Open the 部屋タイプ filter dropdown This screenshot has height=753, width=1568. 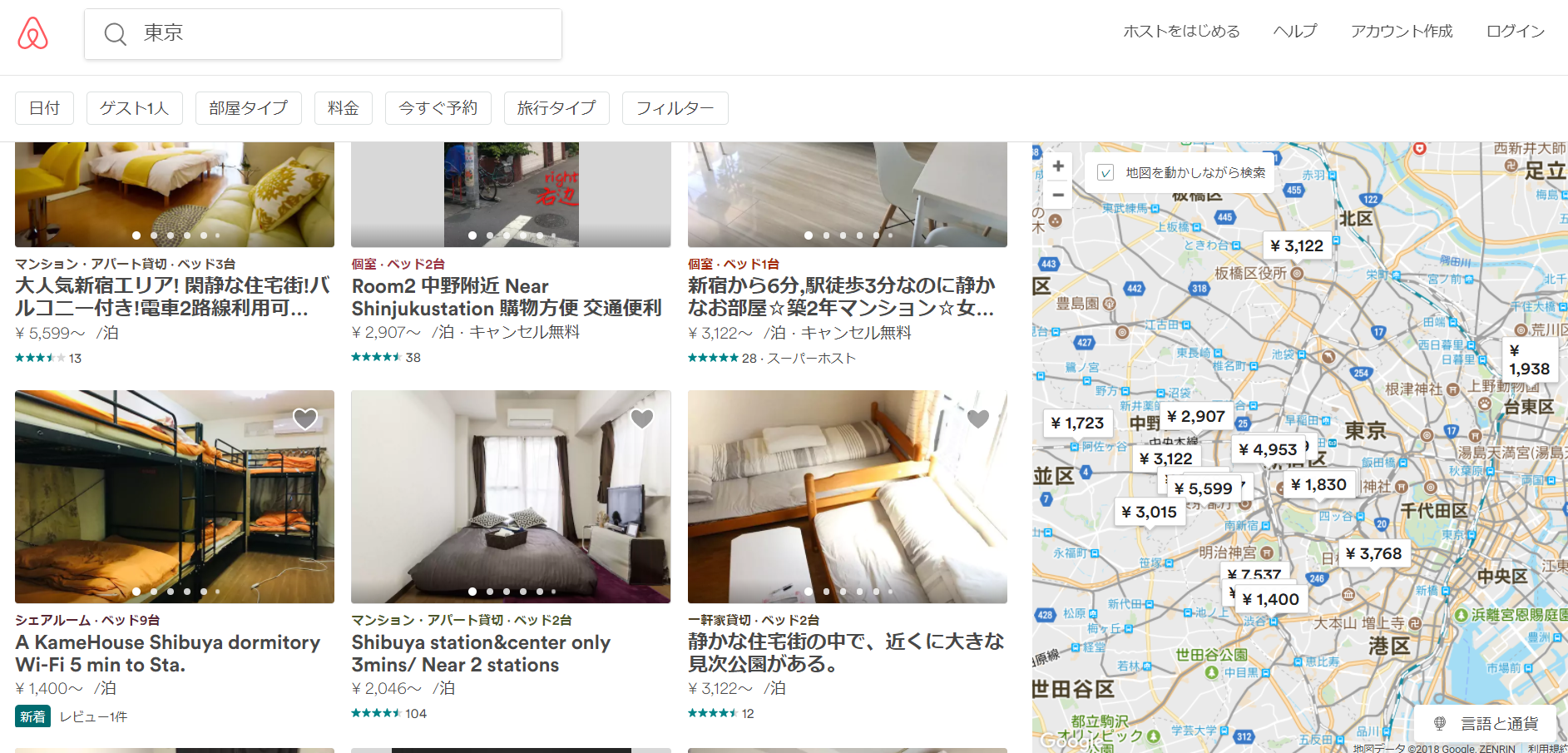[248, 108]
